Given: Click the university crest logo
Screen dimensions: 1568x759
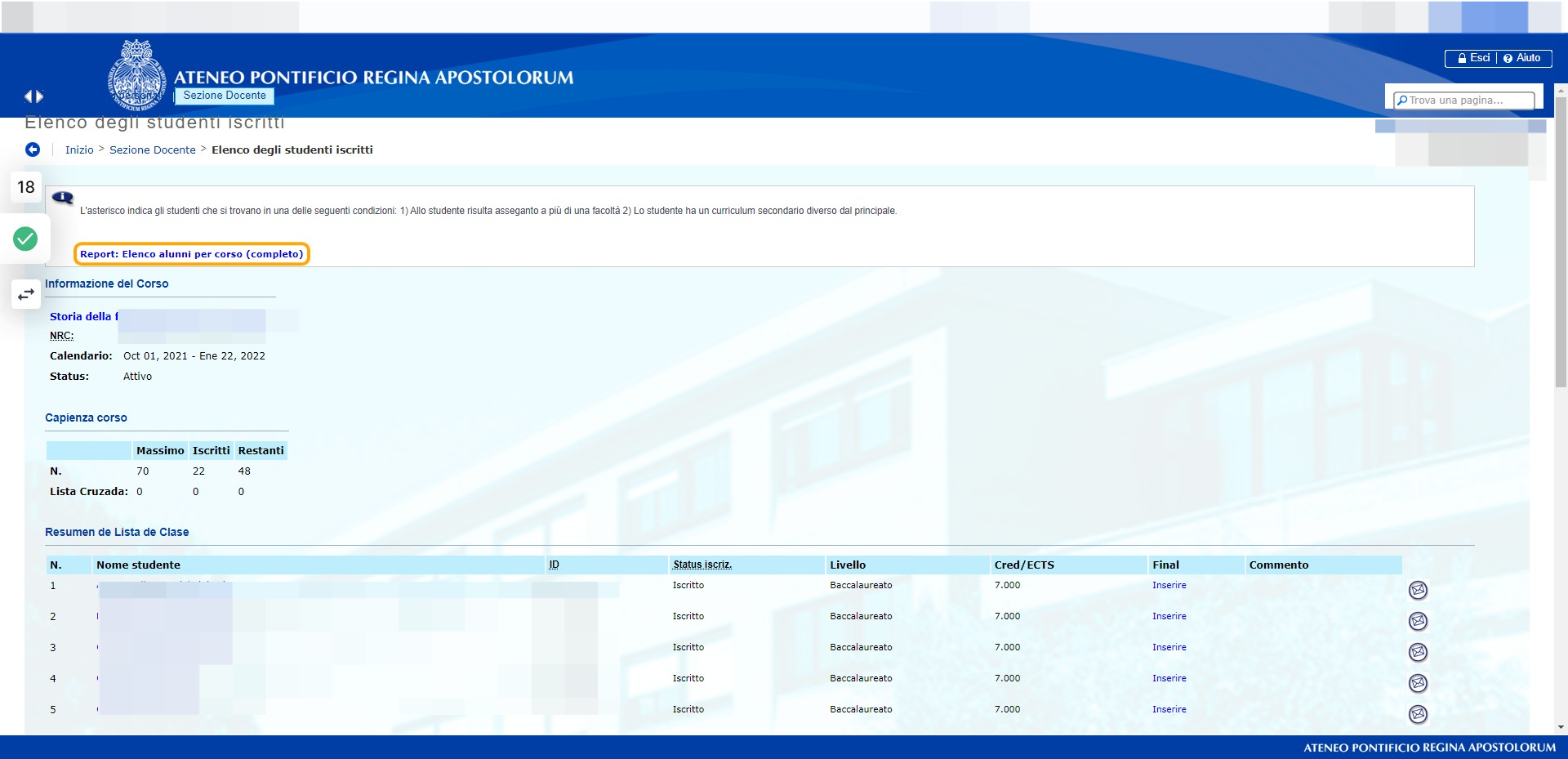Looking at the screenshot, I should pos(137,75).
